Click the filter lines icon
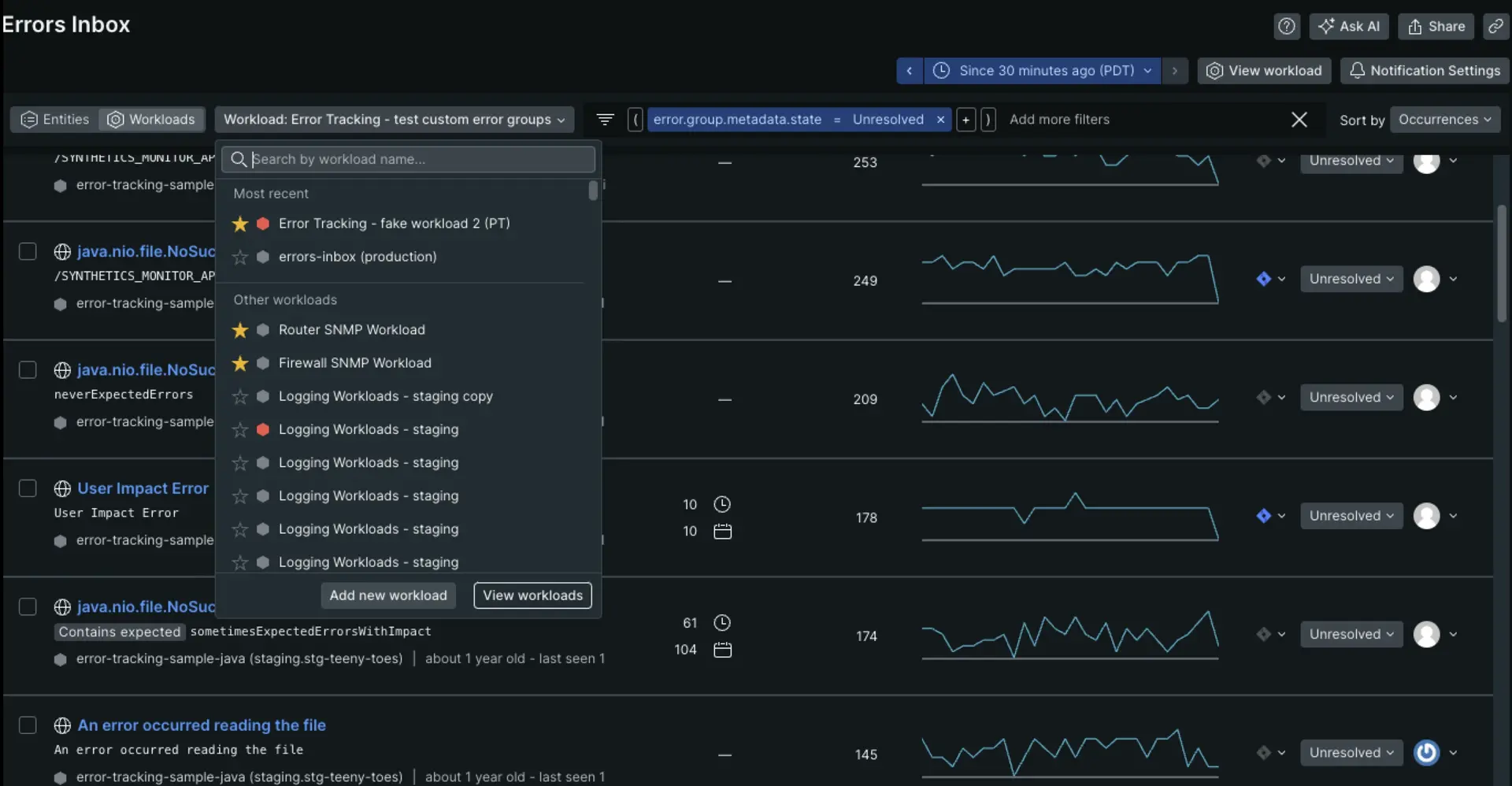 pyautogui.click(x=605, y=119)
